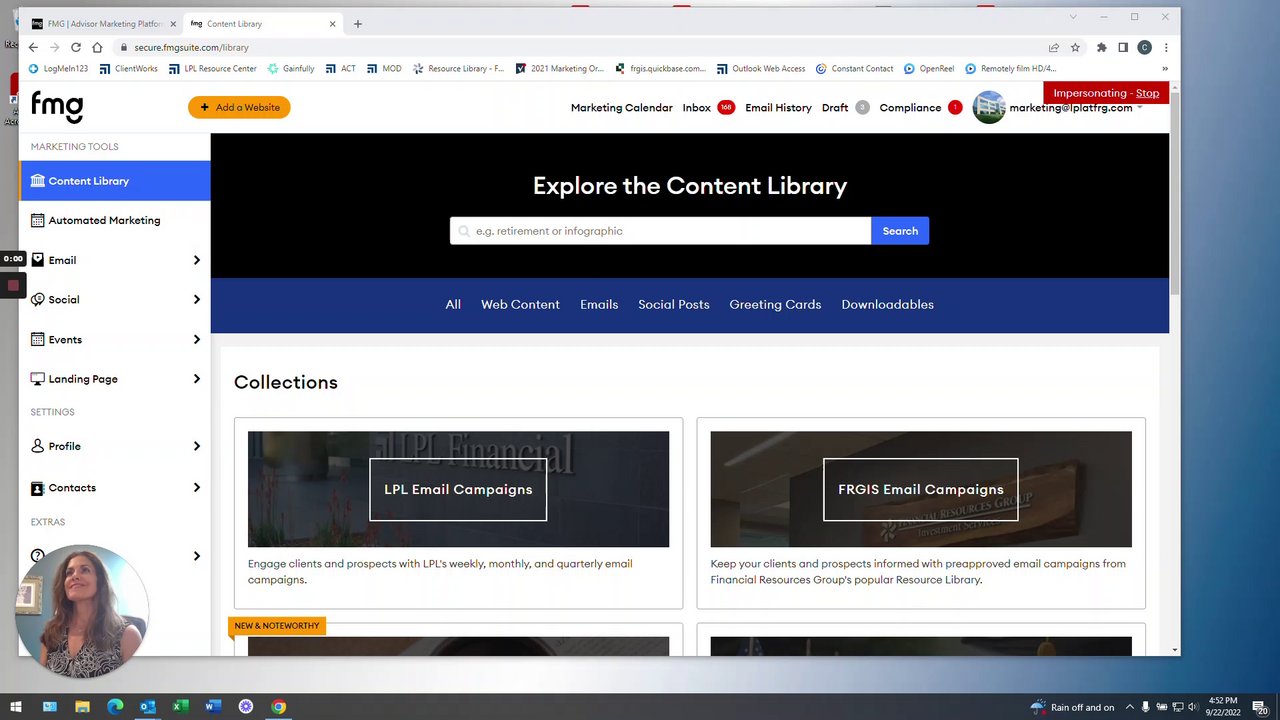Select the Downloadables tab
Viewport: 1280px width, 720px height.
(x=887, y=305)
